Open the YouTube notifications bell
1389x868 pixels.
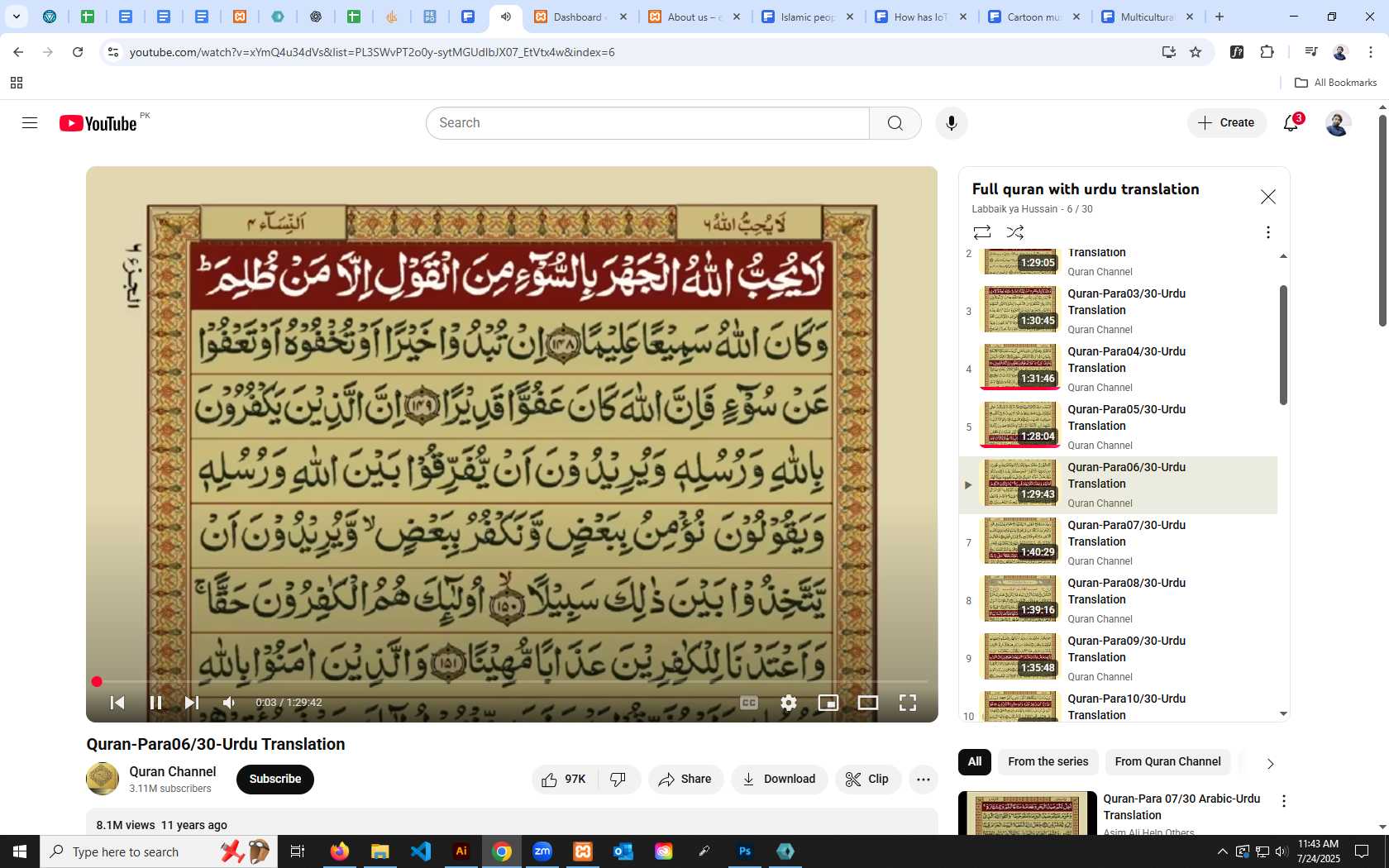tap(1291, 123)
